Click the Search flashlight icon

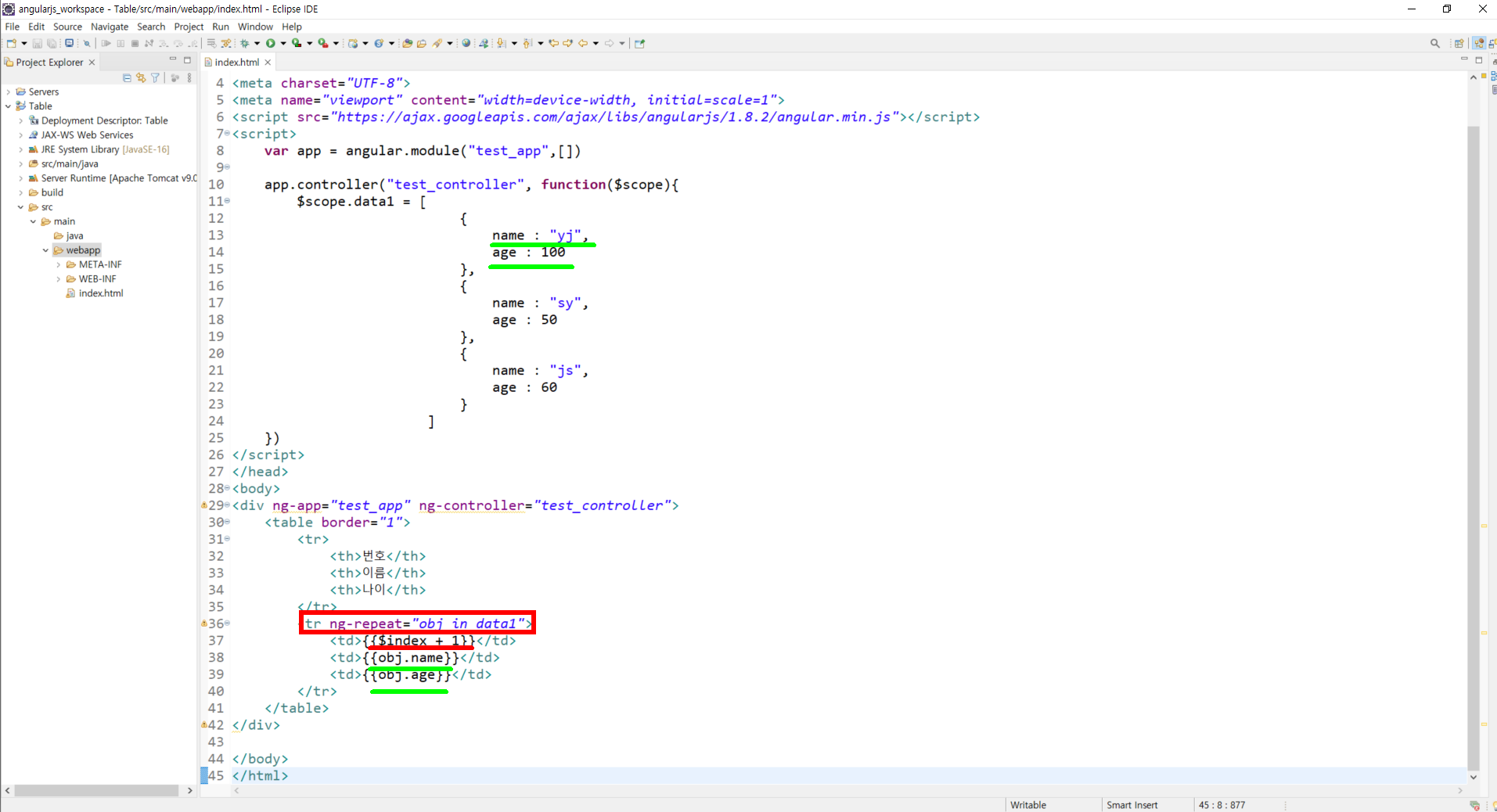pos(437,43)
